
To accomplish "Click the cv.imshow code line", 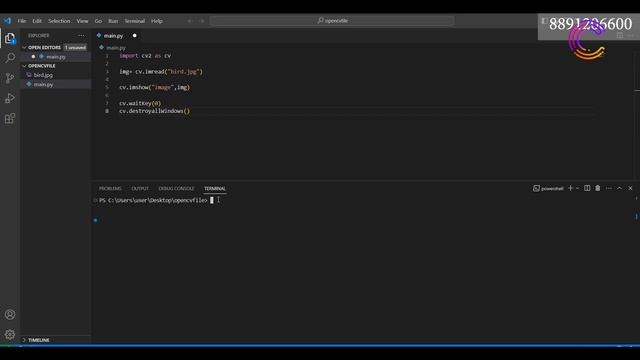I will coord(154,87).
